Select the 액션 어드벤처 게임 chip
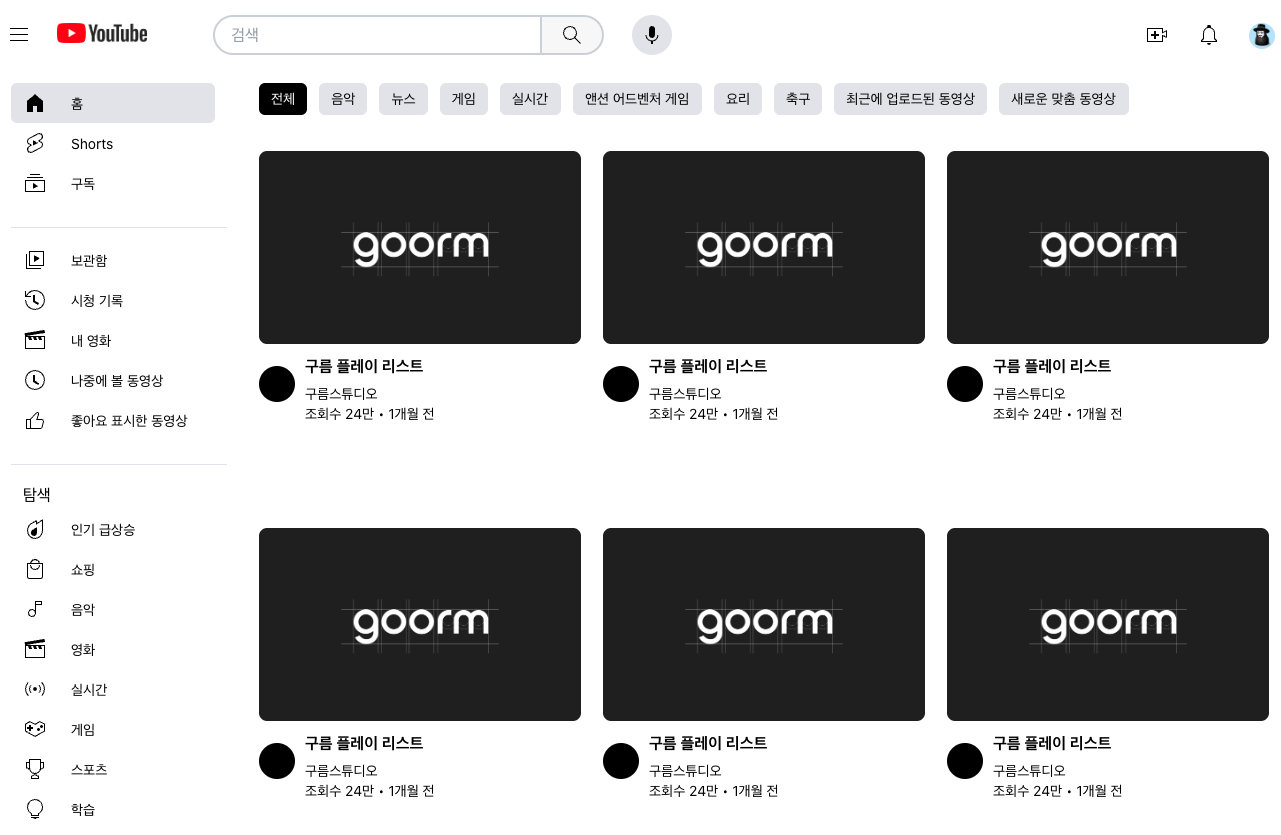This screenshot has height=835, width=1281. [x=637, y=99]
